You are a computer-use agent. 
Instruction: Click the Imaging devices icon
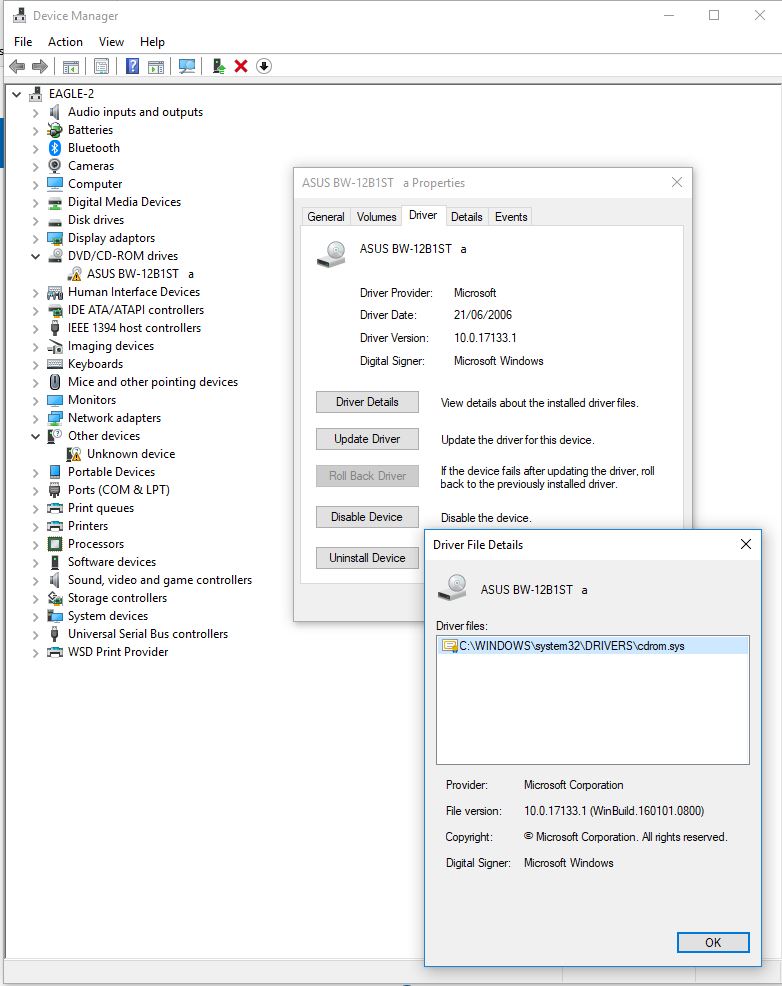(55, 346)
